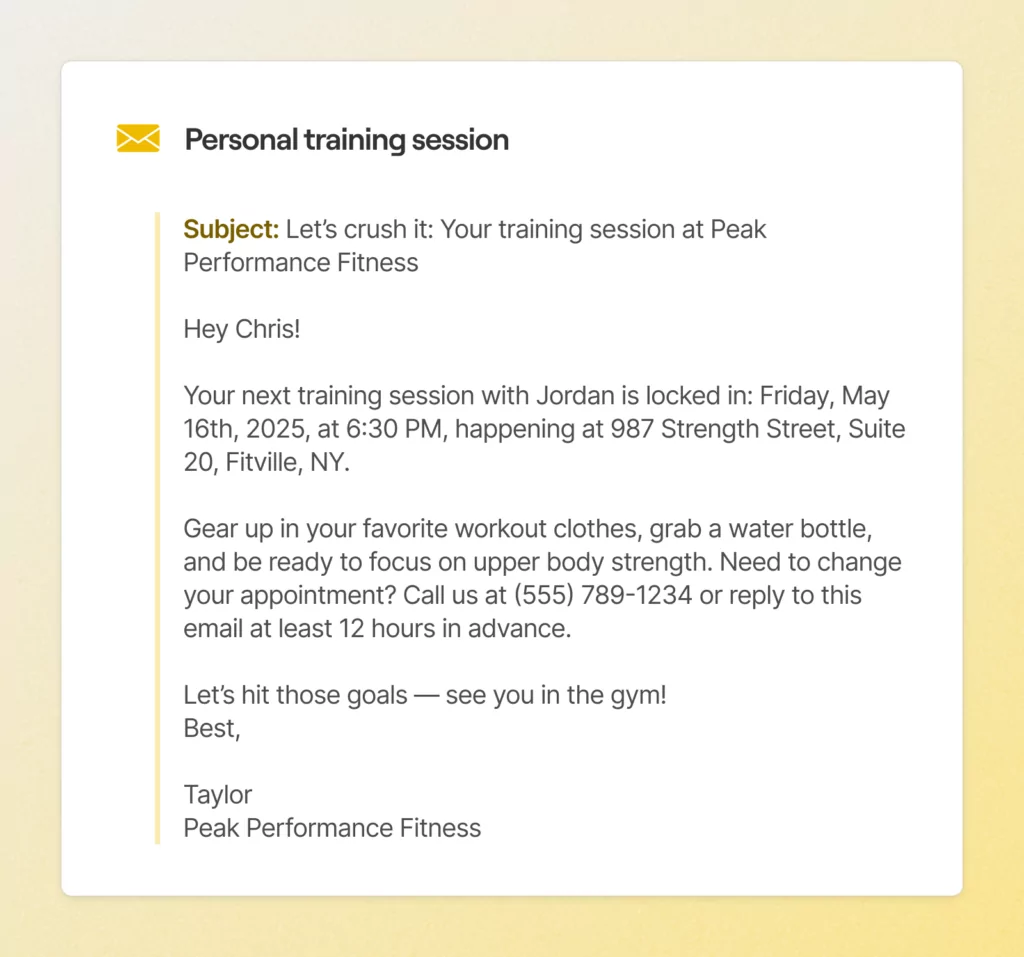This screenshot has width=1024, height=957.
Task: Click the "Hey Chris!" greeting line
Action: point(241,329)
